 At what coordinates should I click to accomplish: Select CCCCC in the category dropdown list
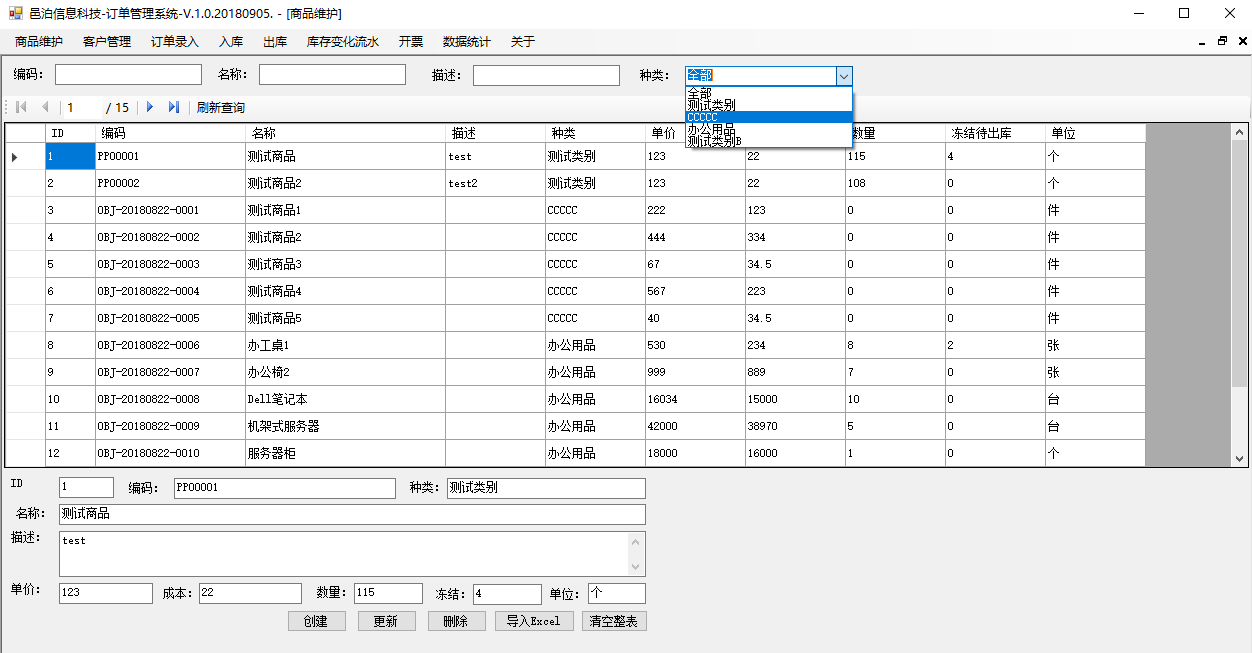coord(769,117)
